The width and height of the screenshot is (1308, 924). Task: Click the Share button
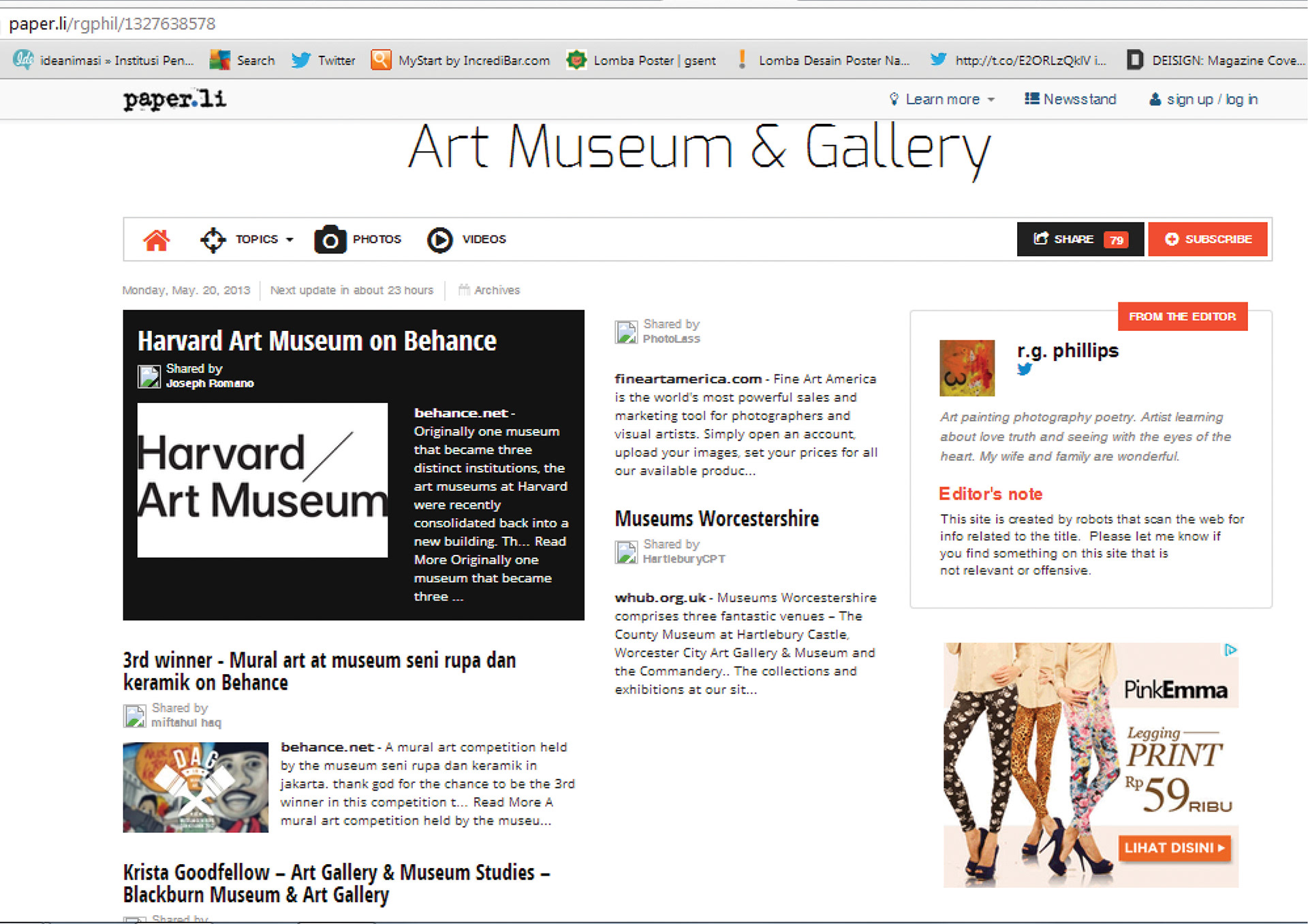point(1080,239)
